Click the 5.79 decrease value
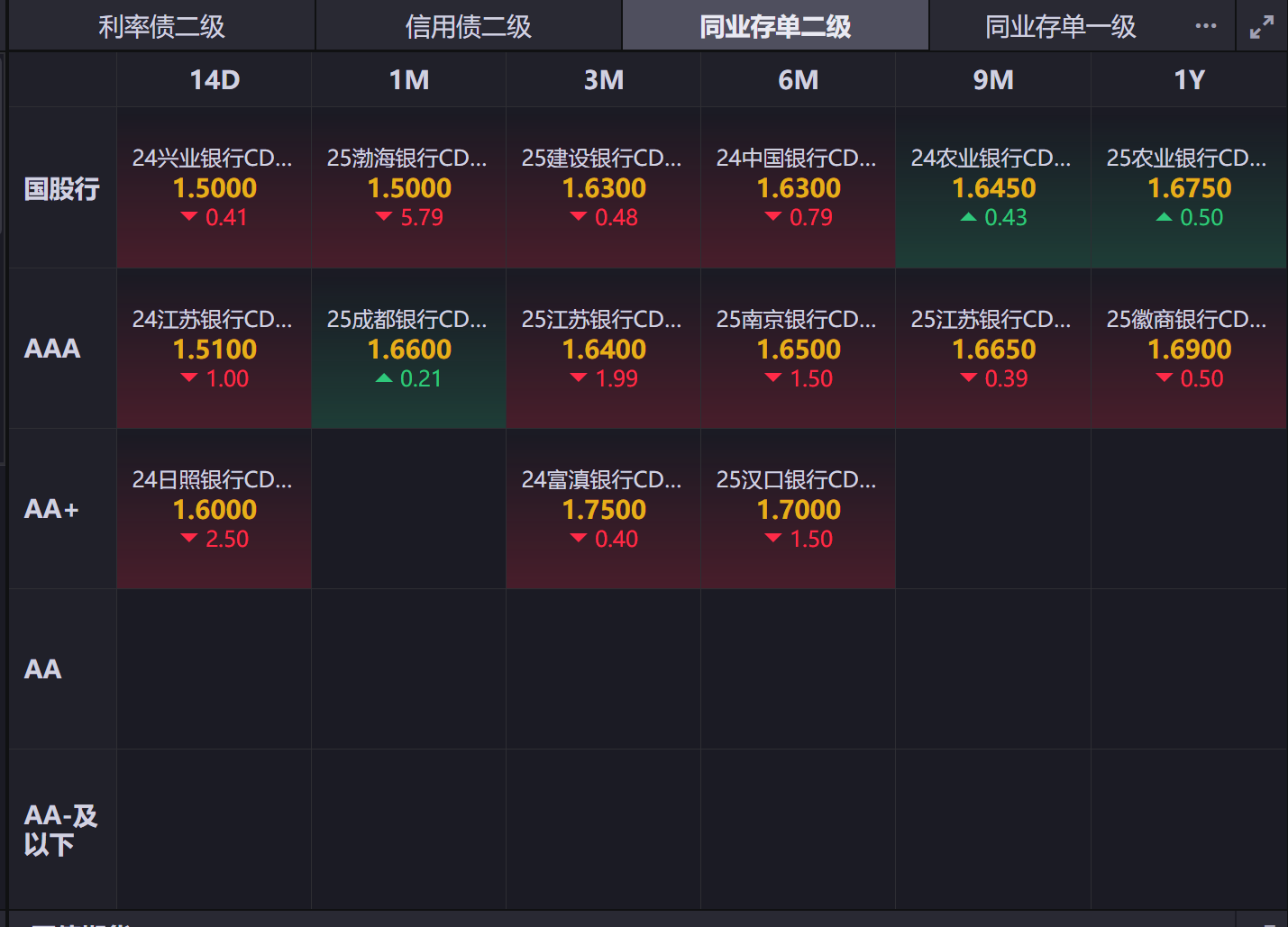 tap(422, 217)
